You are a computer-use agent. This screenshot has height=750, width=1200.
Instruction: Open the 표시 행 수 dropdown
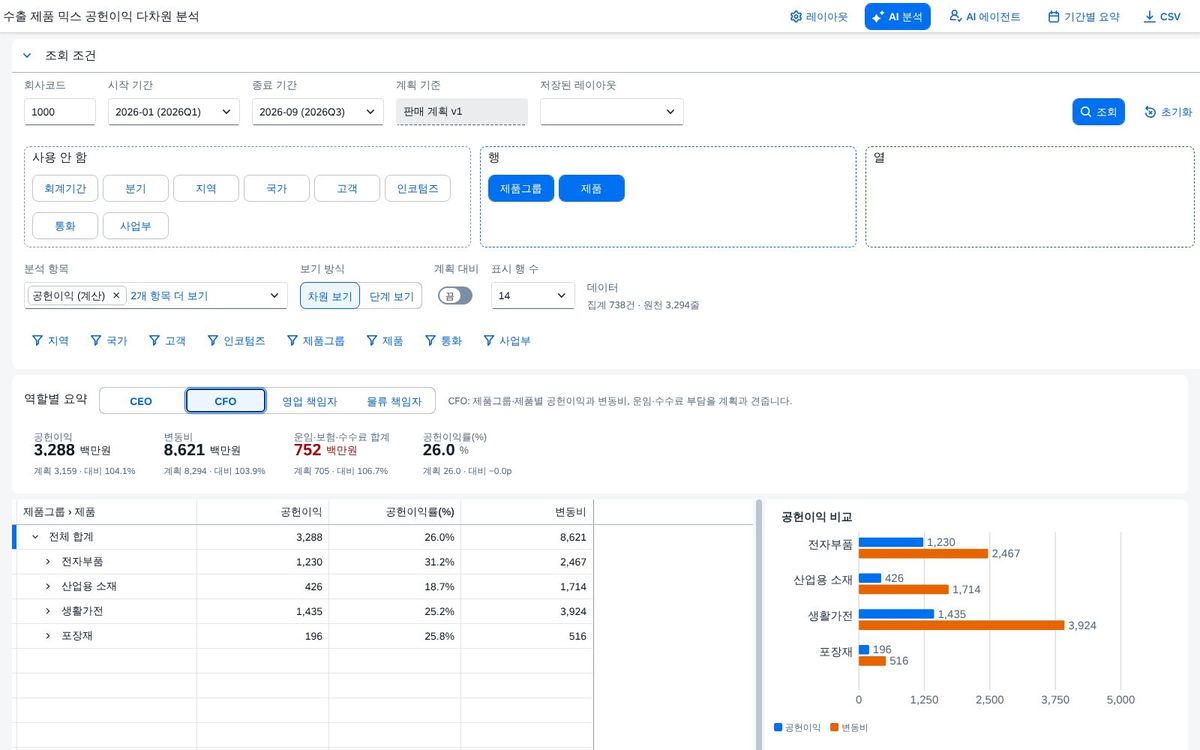click(533, 296)
